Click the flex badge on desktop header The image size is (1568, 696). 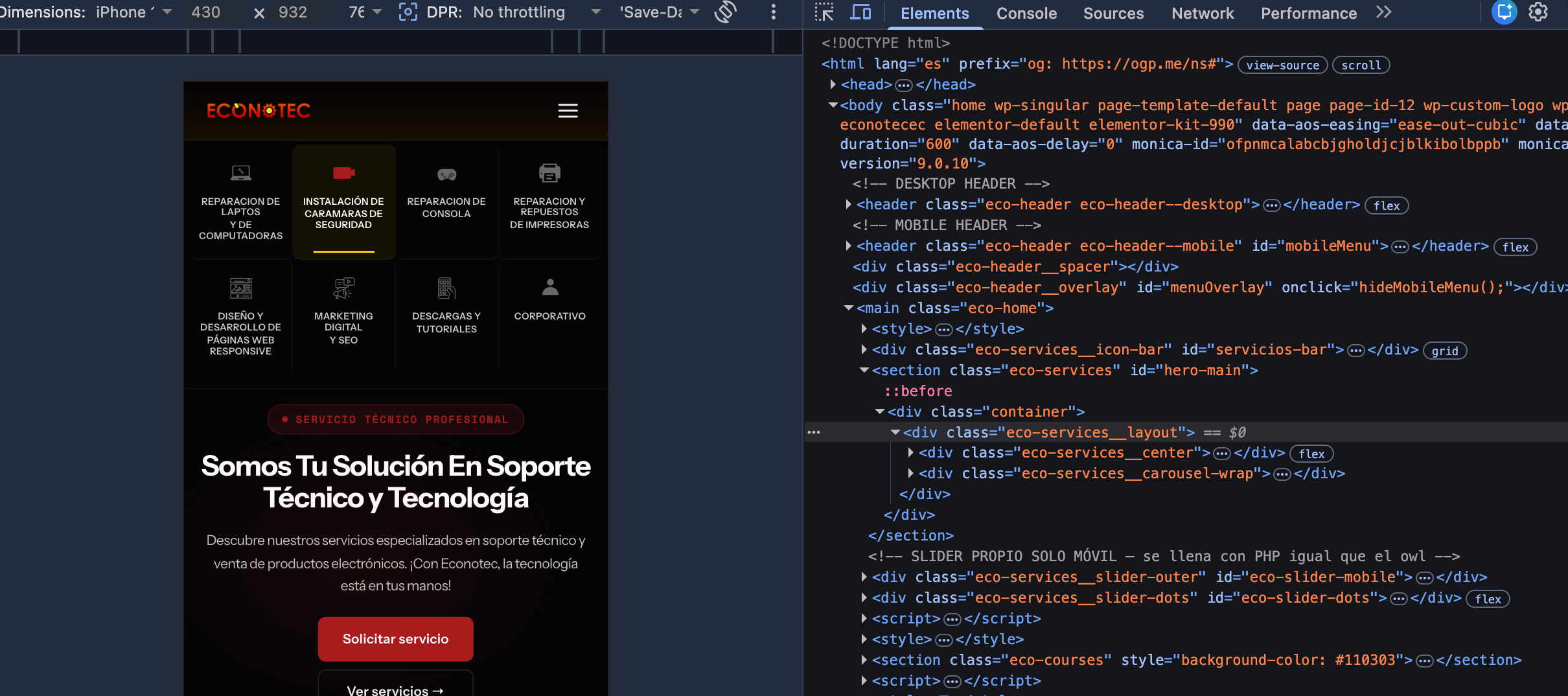[x=1386, y=205]
